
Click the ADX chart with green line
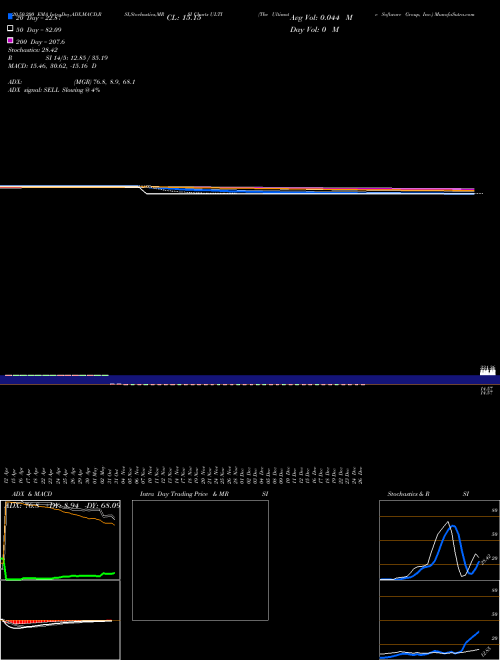tap(60, 540)
